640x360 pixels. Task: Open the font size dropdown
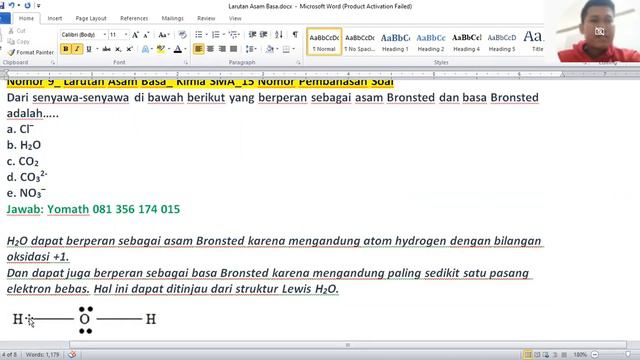[x=126, y=35]
